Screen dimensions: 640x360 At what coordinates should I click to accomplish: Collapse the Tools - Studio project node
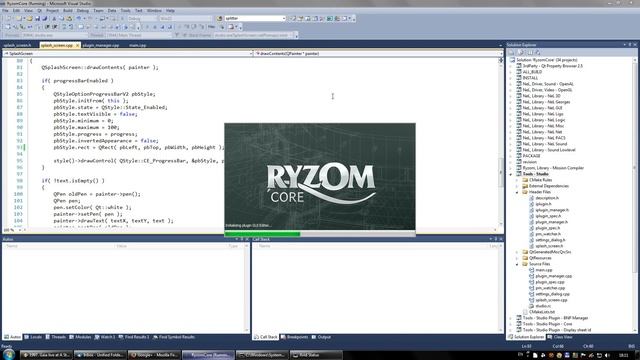[x=511, y=174]
